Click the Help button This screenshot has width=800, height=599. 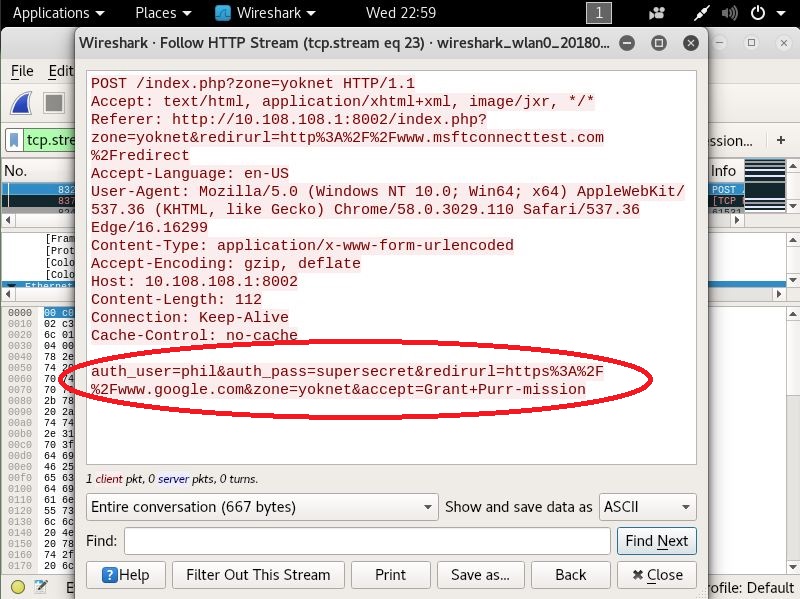coord(126,575)
